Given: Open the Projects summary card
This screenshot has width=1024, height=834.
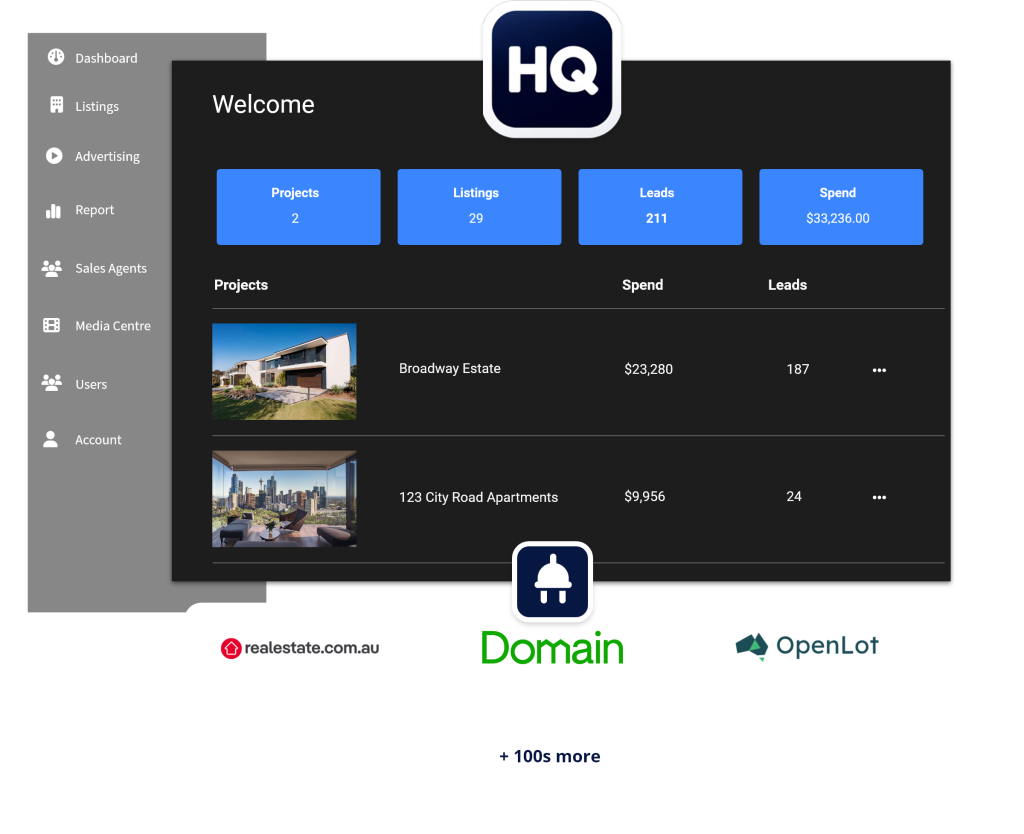Looking at the screenshot, I should [x=298, y=207].
